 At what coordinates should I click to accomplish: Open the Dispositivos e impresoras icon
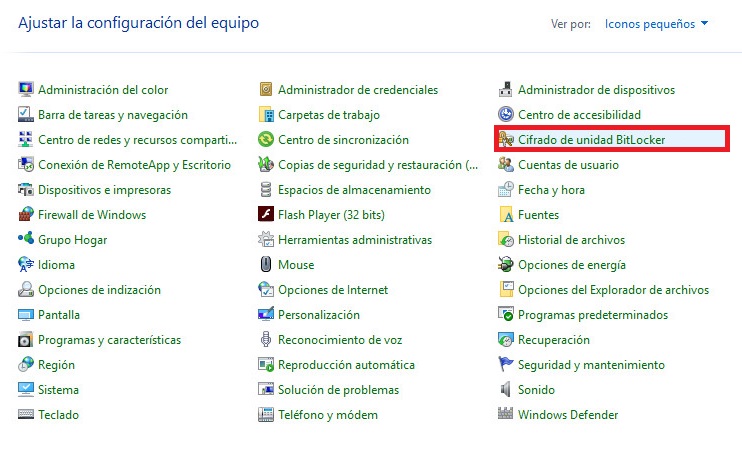[x=26, y=189]
